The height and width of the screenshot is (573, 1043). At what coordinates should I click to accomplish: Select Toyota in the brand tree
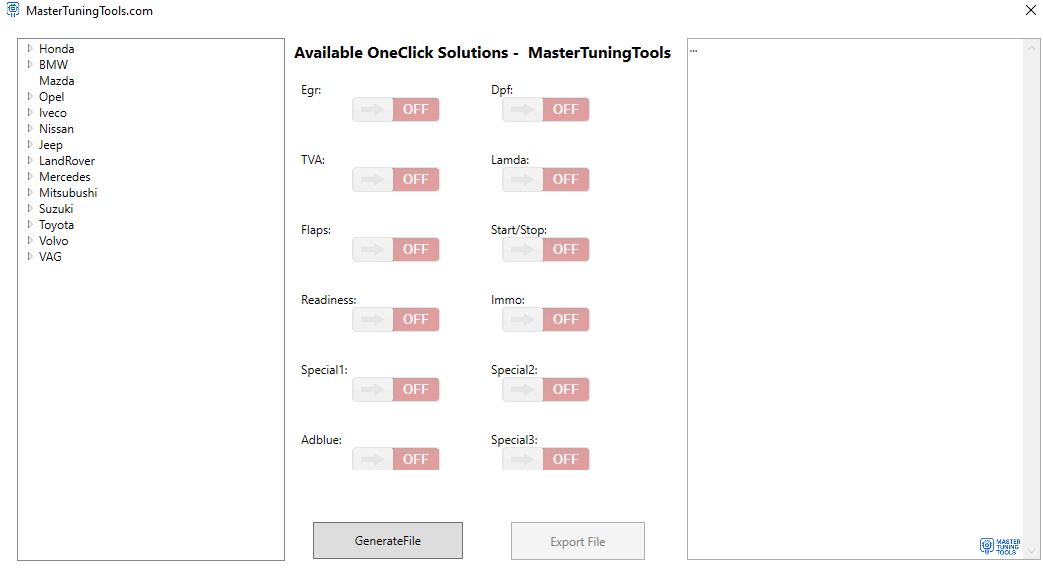pos(56,225)
